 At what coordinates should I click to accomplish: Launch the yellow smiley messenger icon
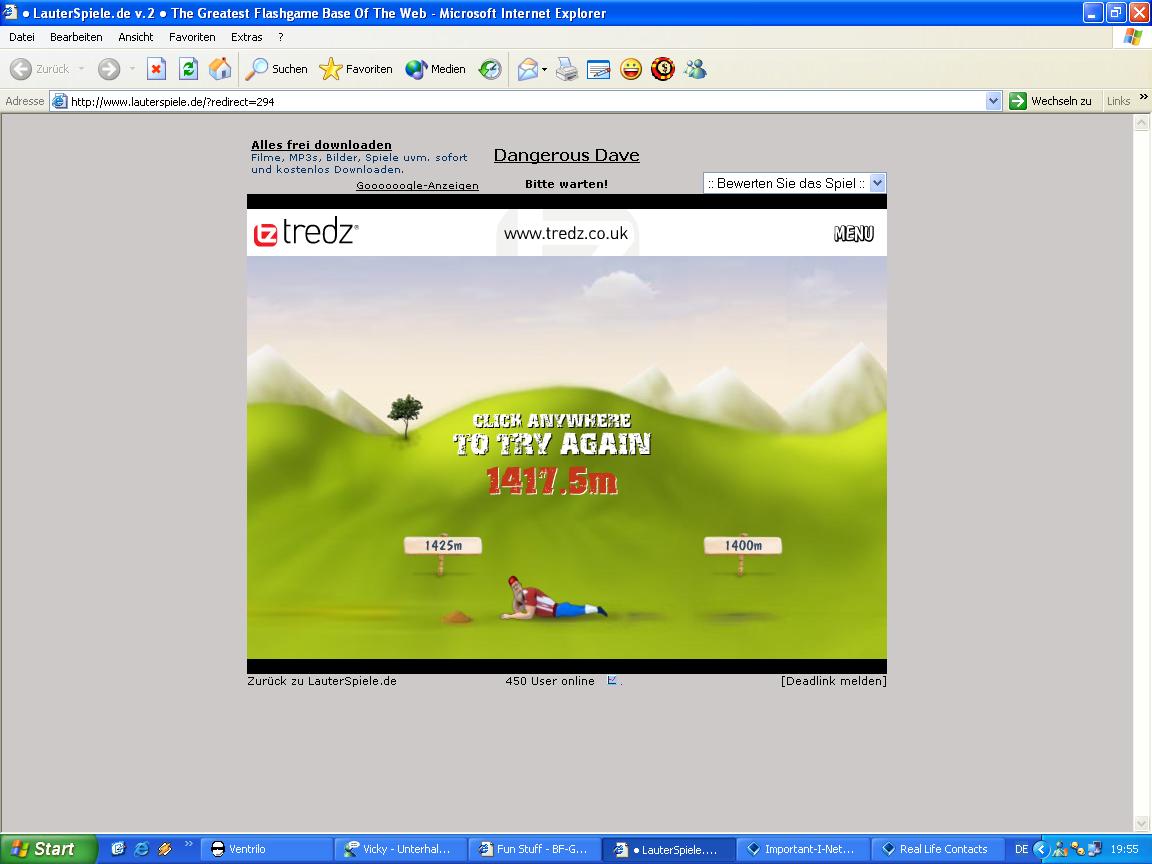click(x=630, y=69)
